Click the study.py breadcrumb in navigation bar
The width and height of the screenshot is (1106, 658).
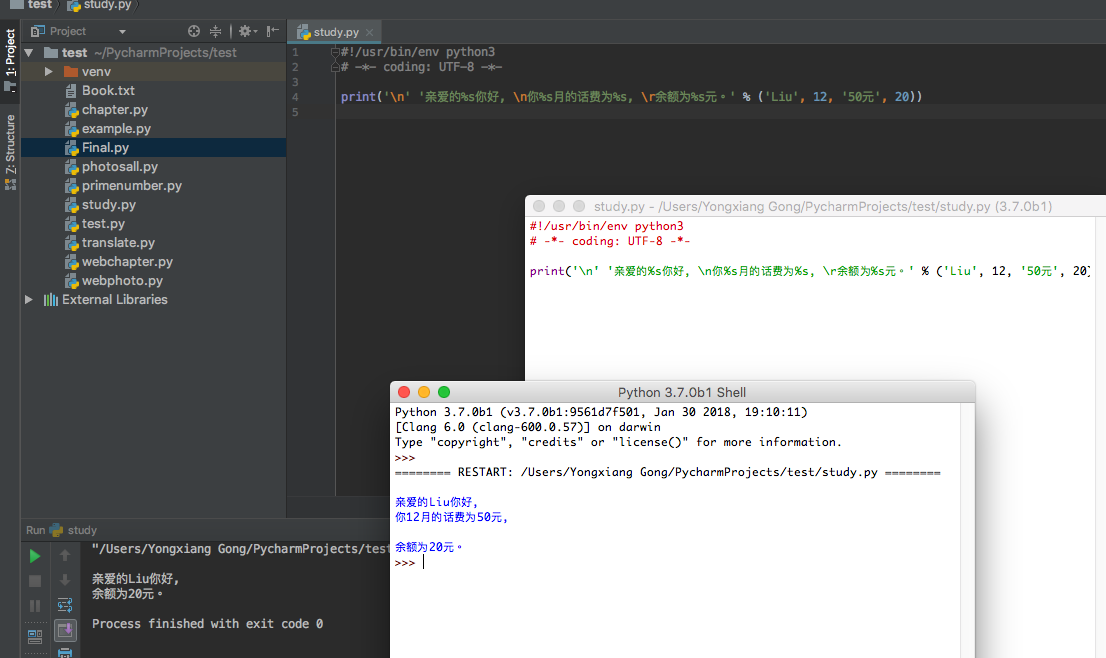click(99, 5)
